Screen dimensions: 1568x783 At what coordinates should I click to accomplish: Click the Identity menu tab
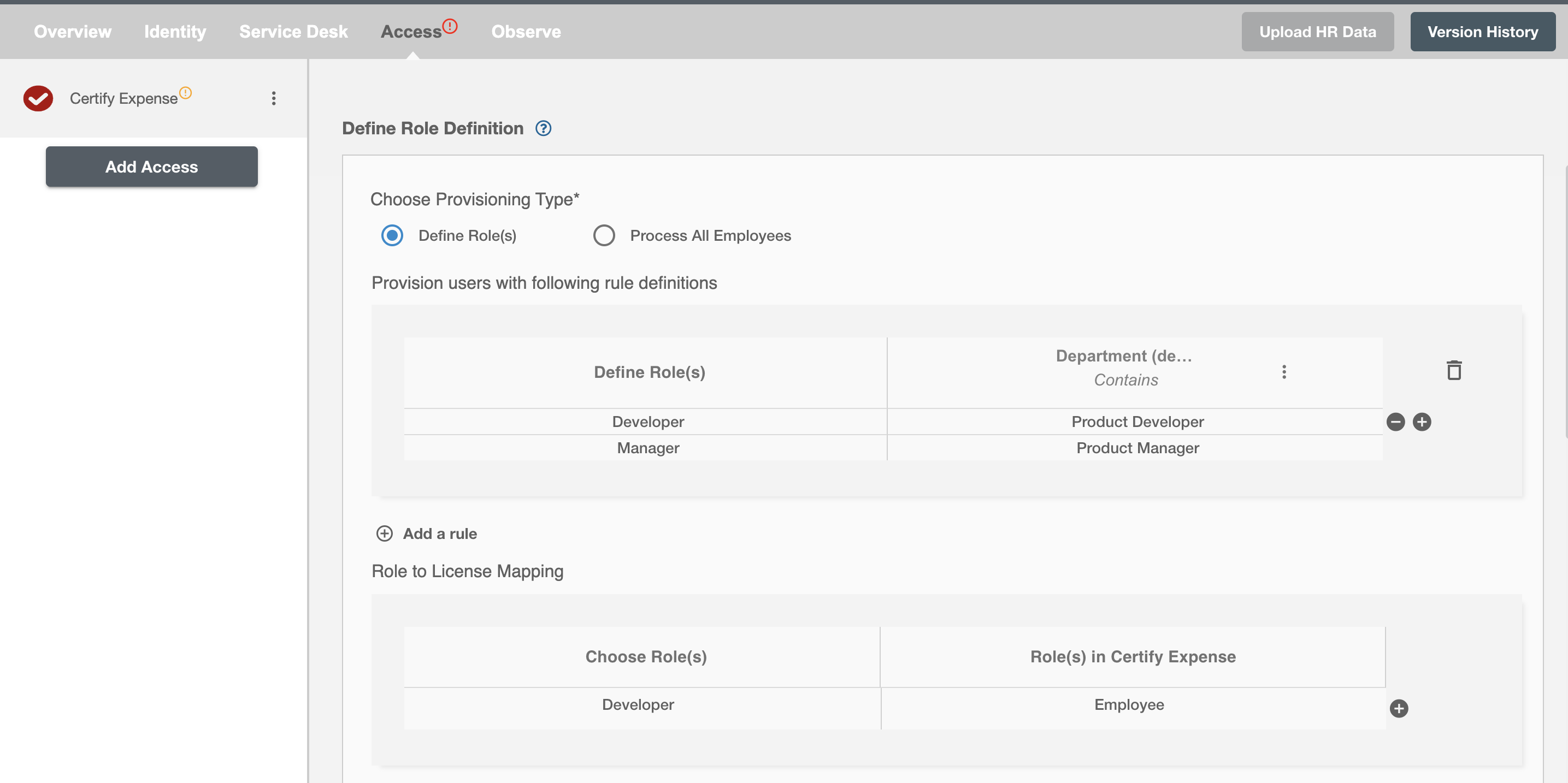[174, 31]
